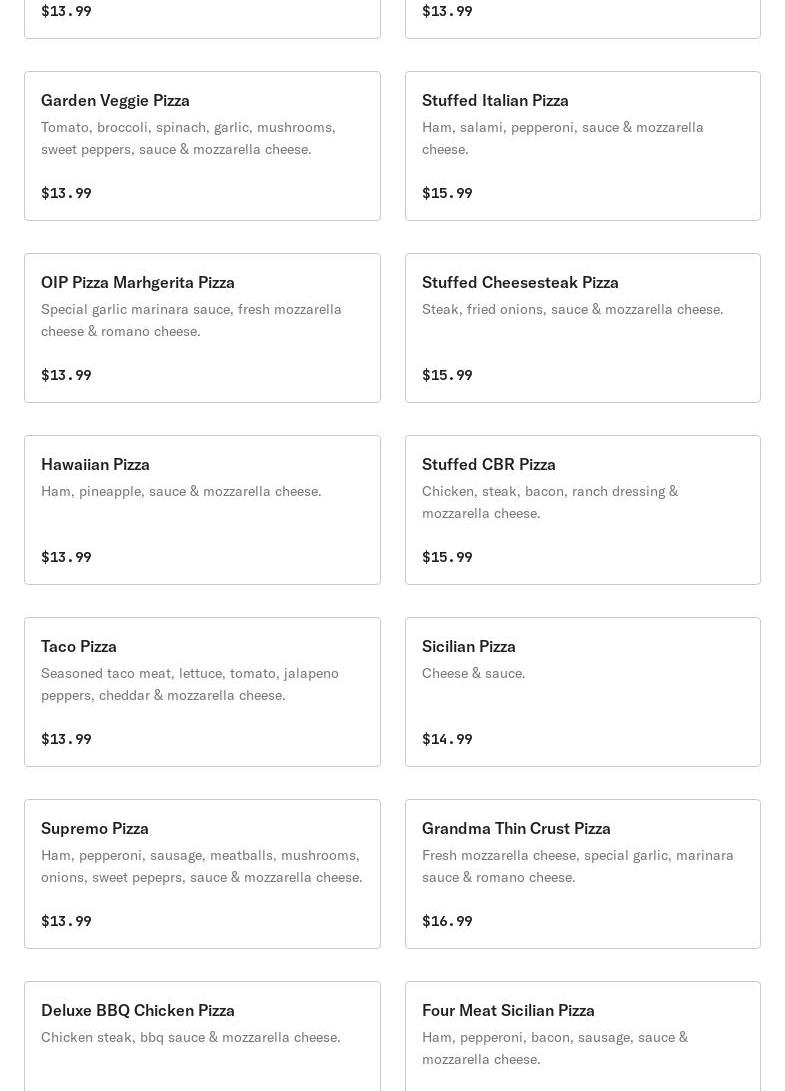Choose Deluxe BBQ Chicken Pizza
This screenshot has height=1091, width=785.
pos(202,1040)
